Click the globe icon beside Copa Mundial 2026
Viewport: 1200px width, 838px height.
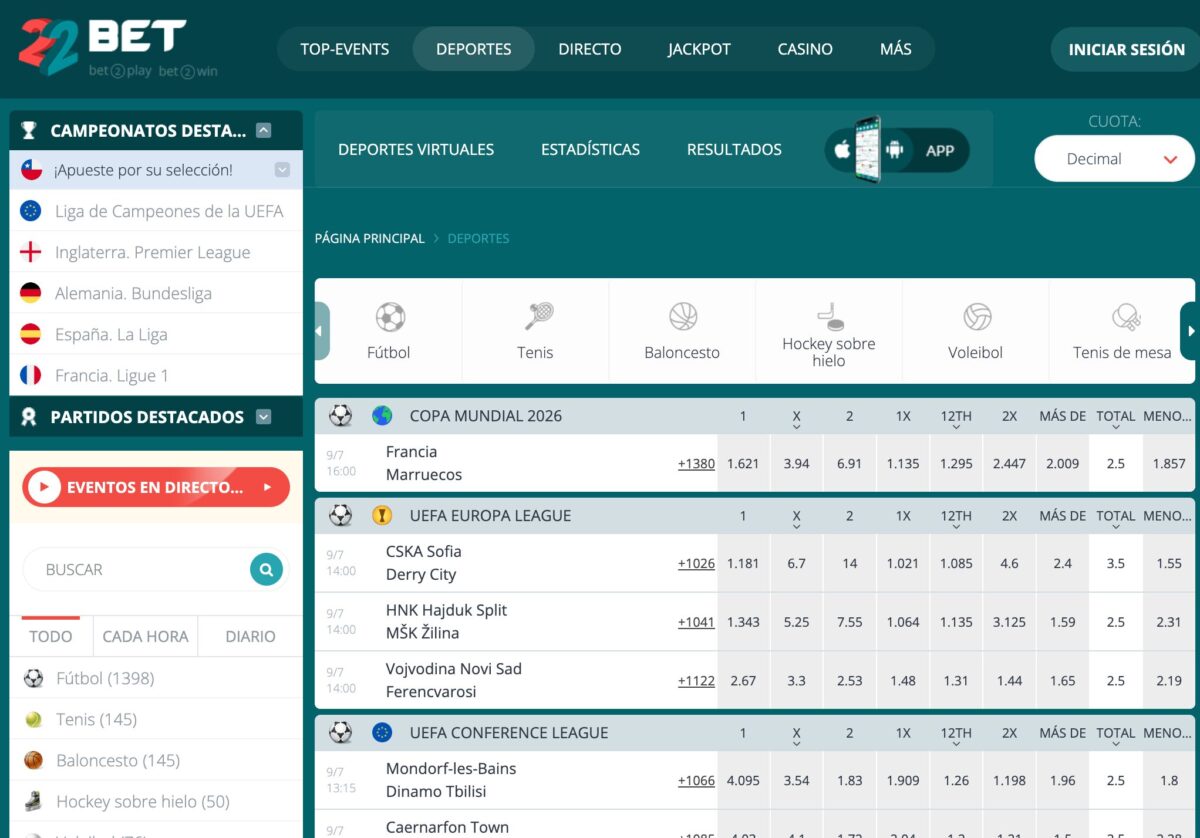(x=382, y=416)
